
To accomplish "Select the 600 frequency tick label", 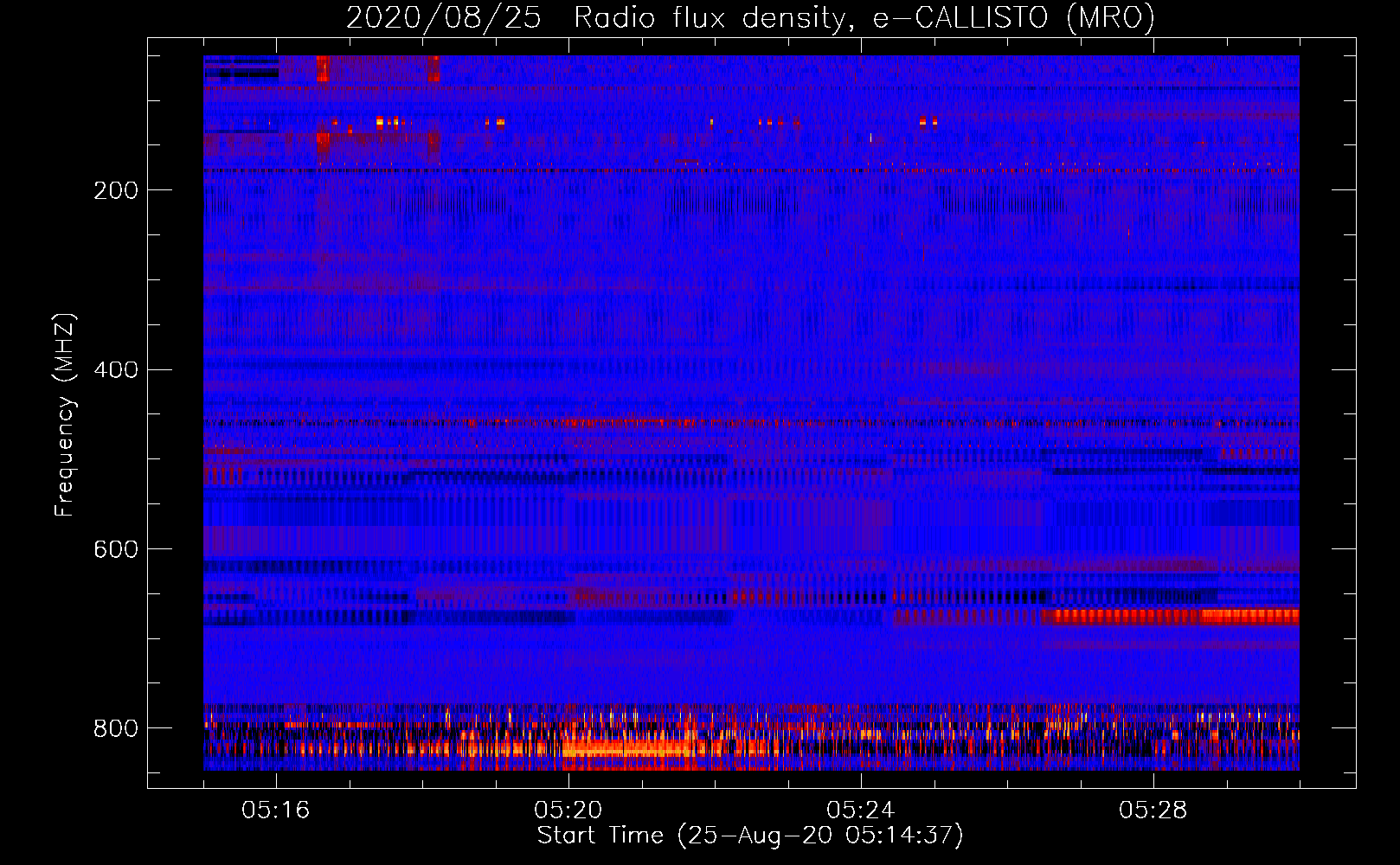I will pos(115,549).
